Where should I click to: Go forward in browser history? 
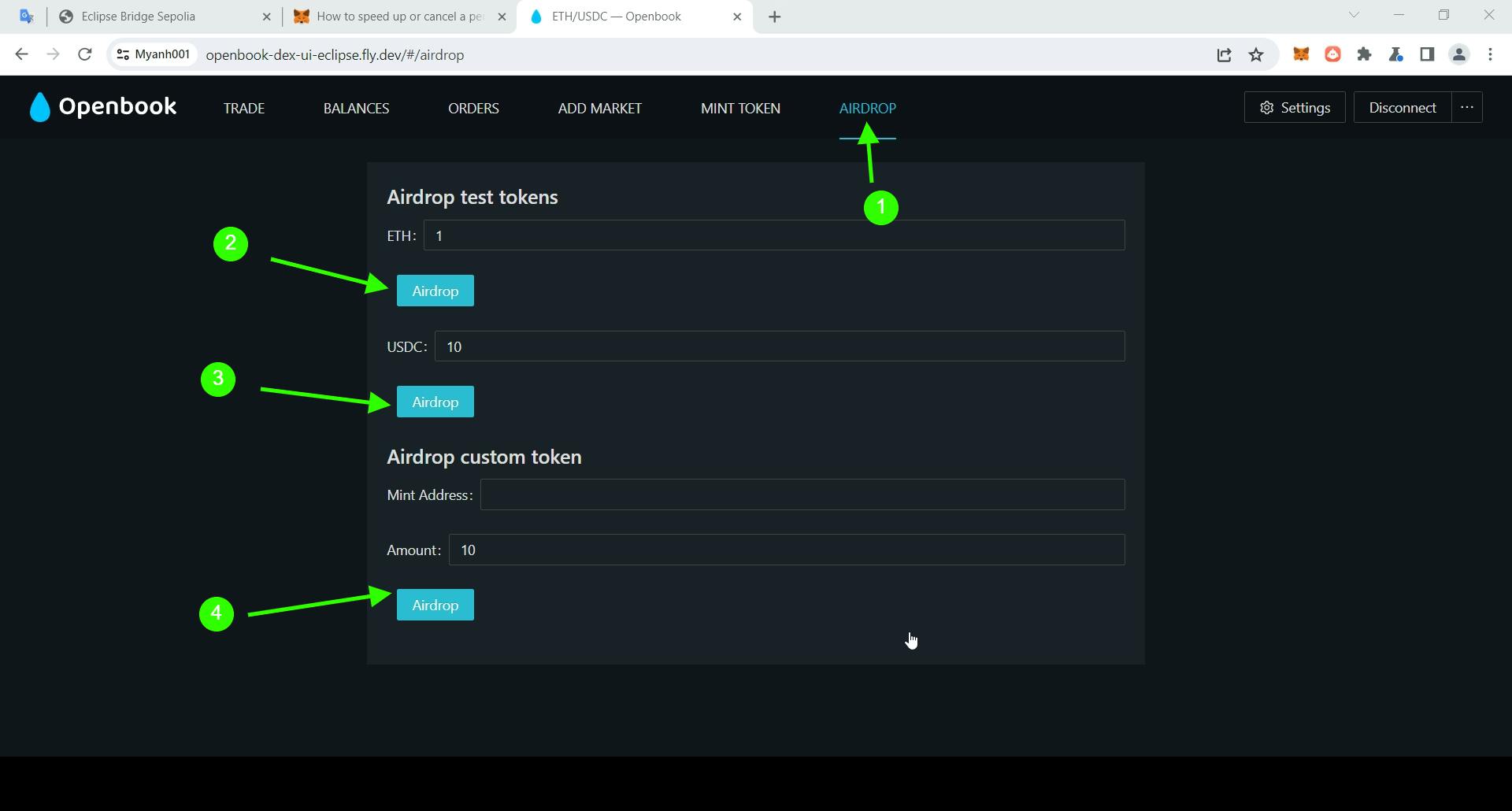click(x=53, y=54)
